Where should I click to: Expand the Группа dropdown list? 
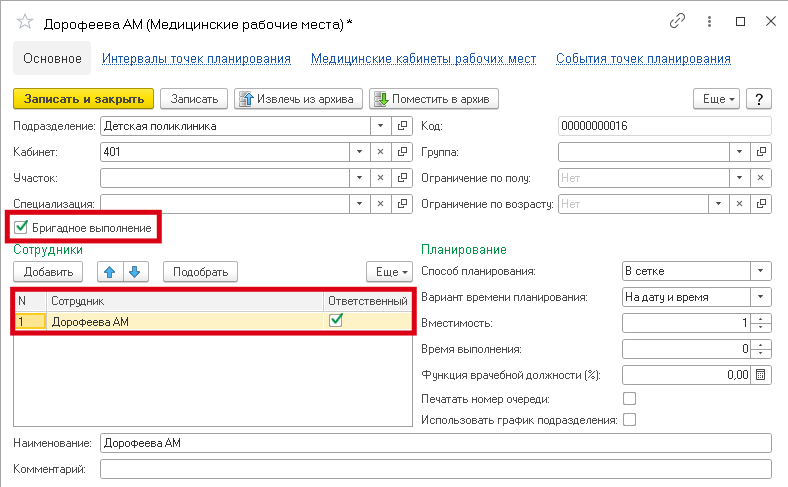point(740,152)
